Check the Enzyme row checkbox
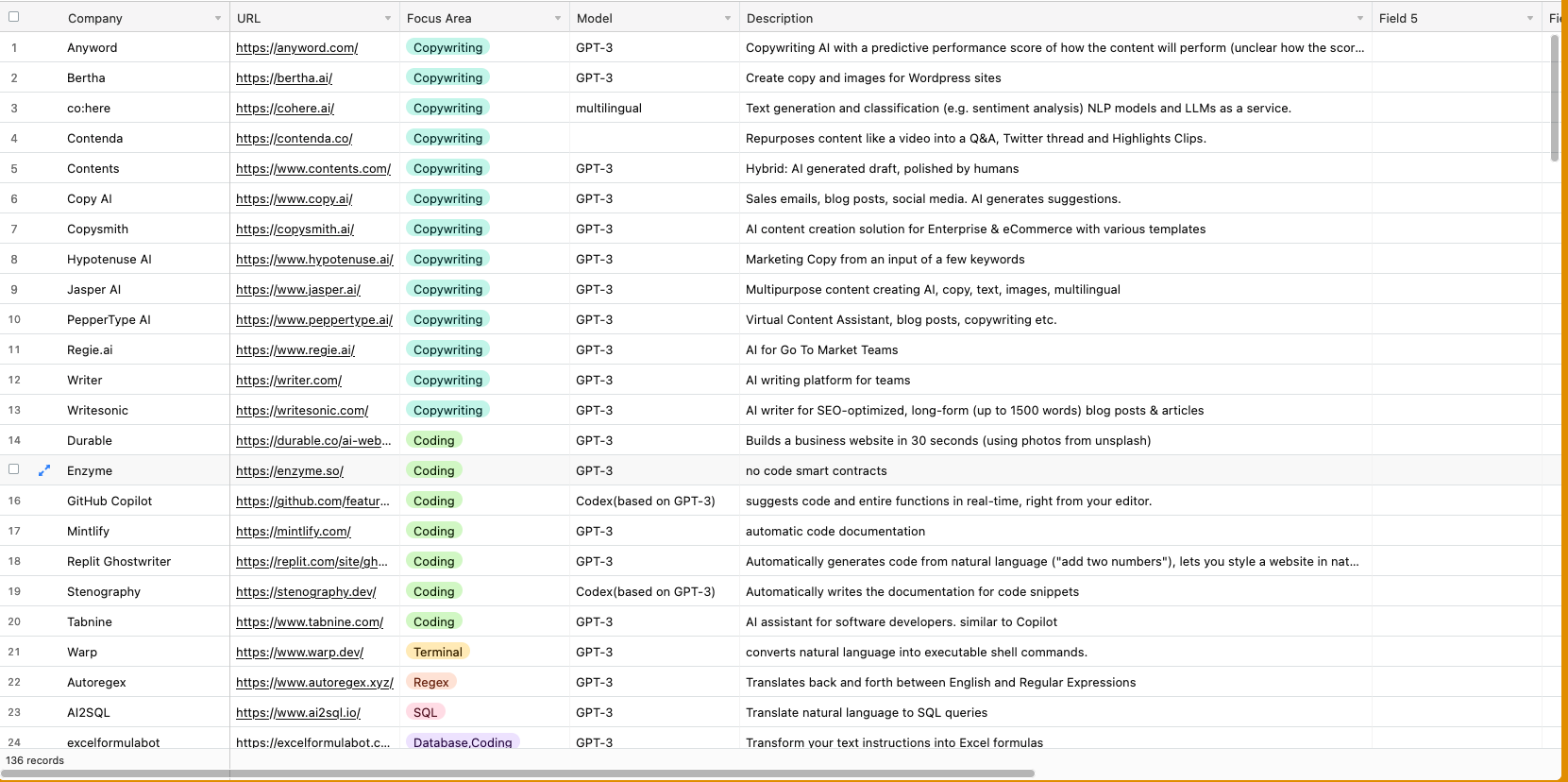Image resolution: width=1568 pixels, height=782 pixels. pos(13,469)
